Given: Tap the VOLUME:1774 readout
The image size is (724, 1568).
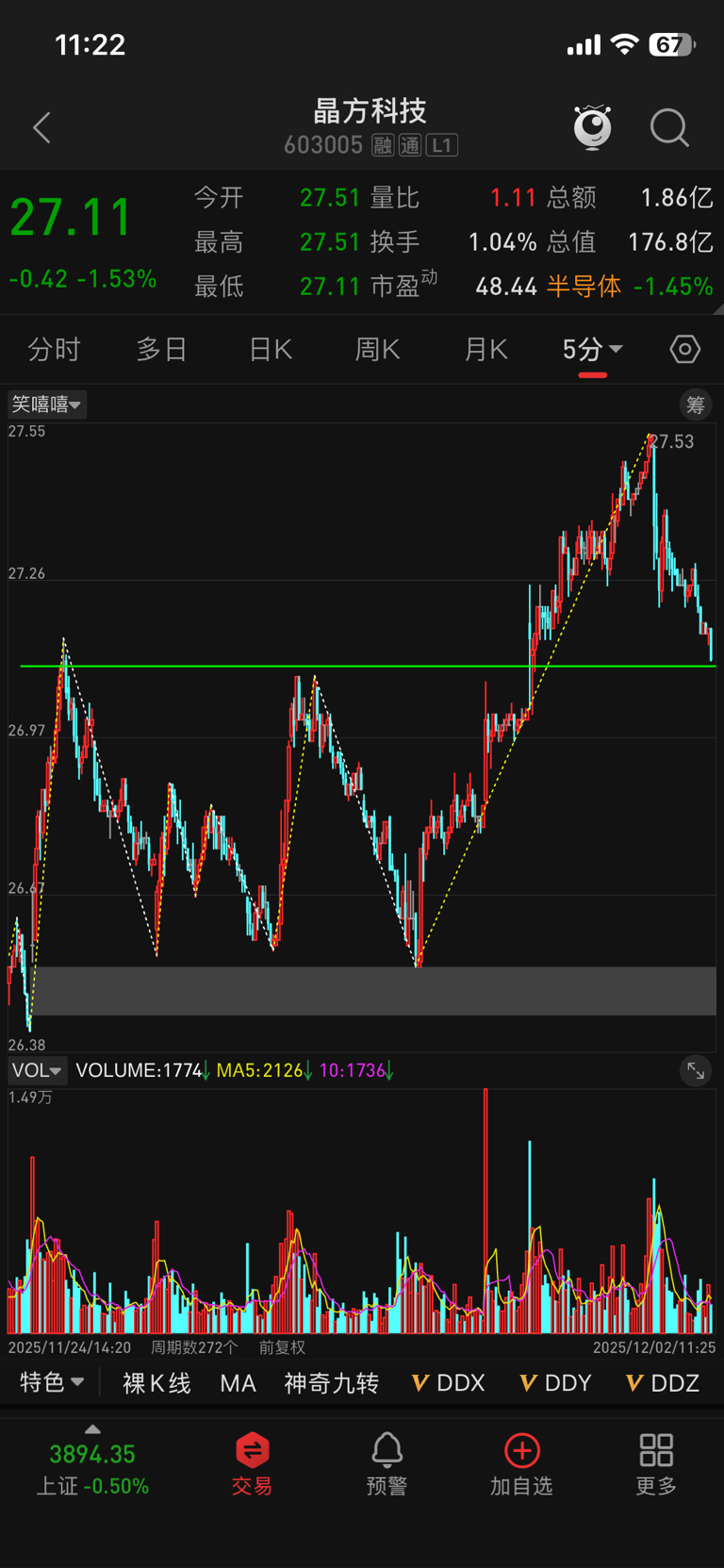Looking at the screenshot, I should point(142,1070).
